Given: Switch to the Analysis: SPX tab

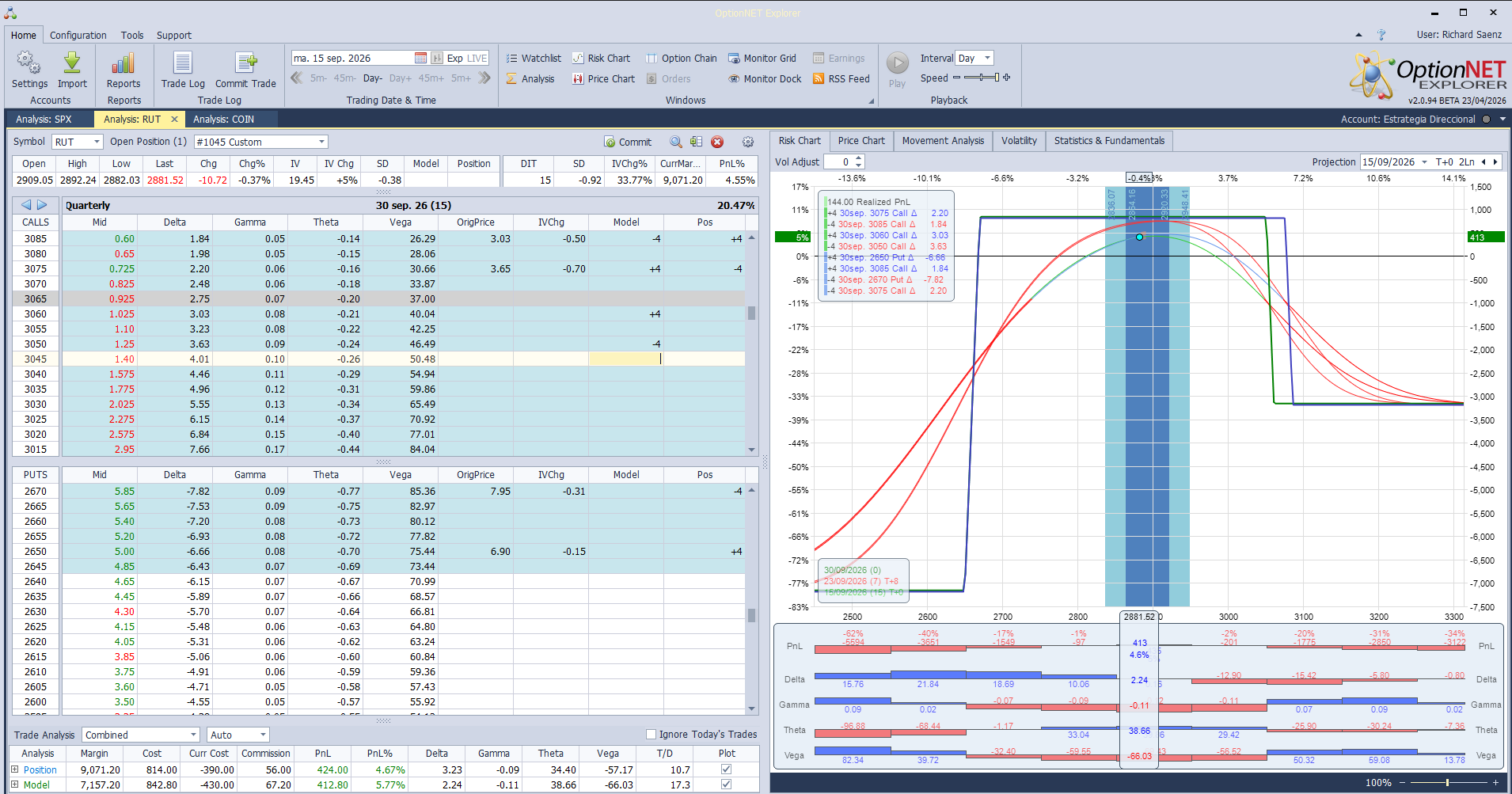Looking at the screenshot, I should coord(44,119).
